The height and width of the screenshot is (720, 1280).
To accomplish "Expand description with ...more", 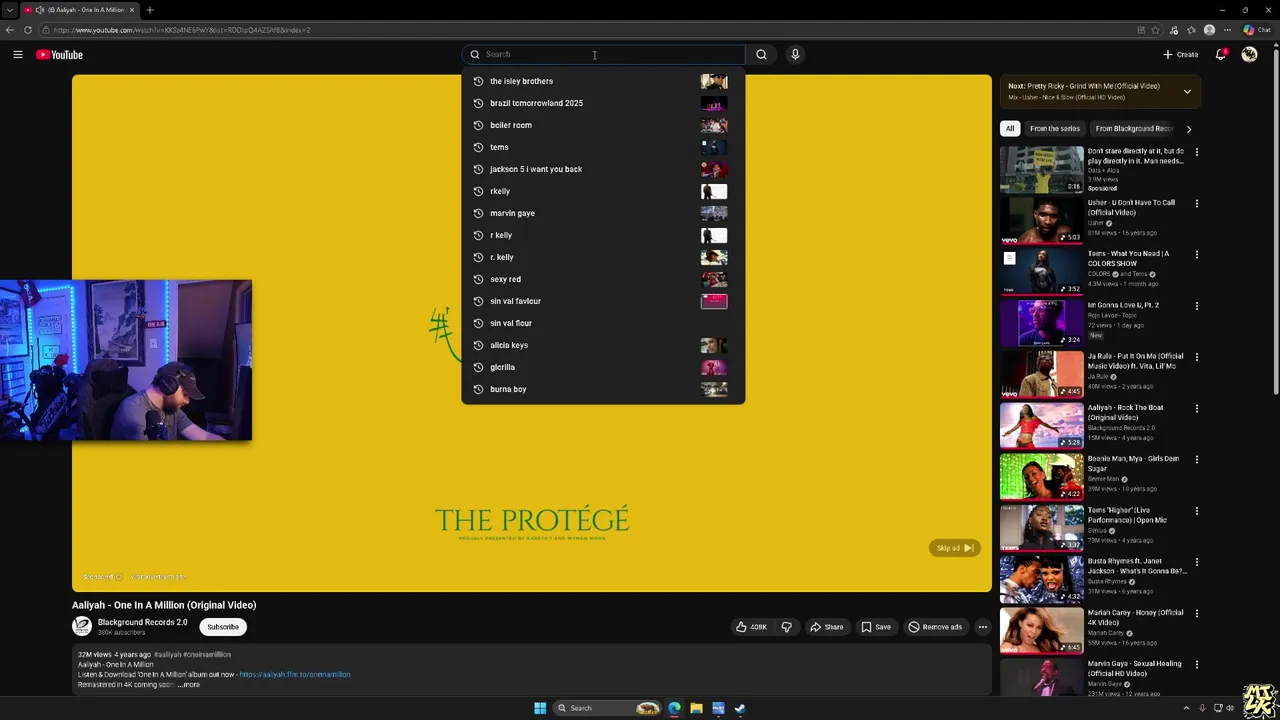I will [x=190, y=685].
